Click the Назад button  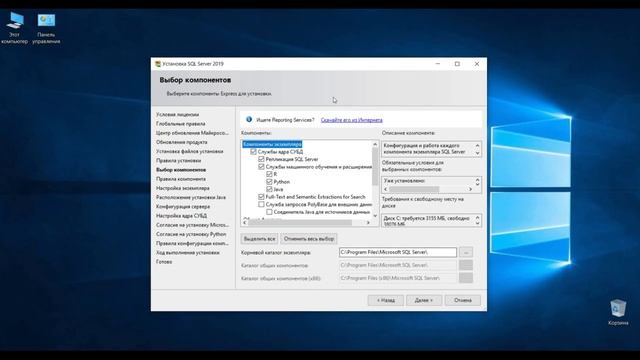(386, 300)
